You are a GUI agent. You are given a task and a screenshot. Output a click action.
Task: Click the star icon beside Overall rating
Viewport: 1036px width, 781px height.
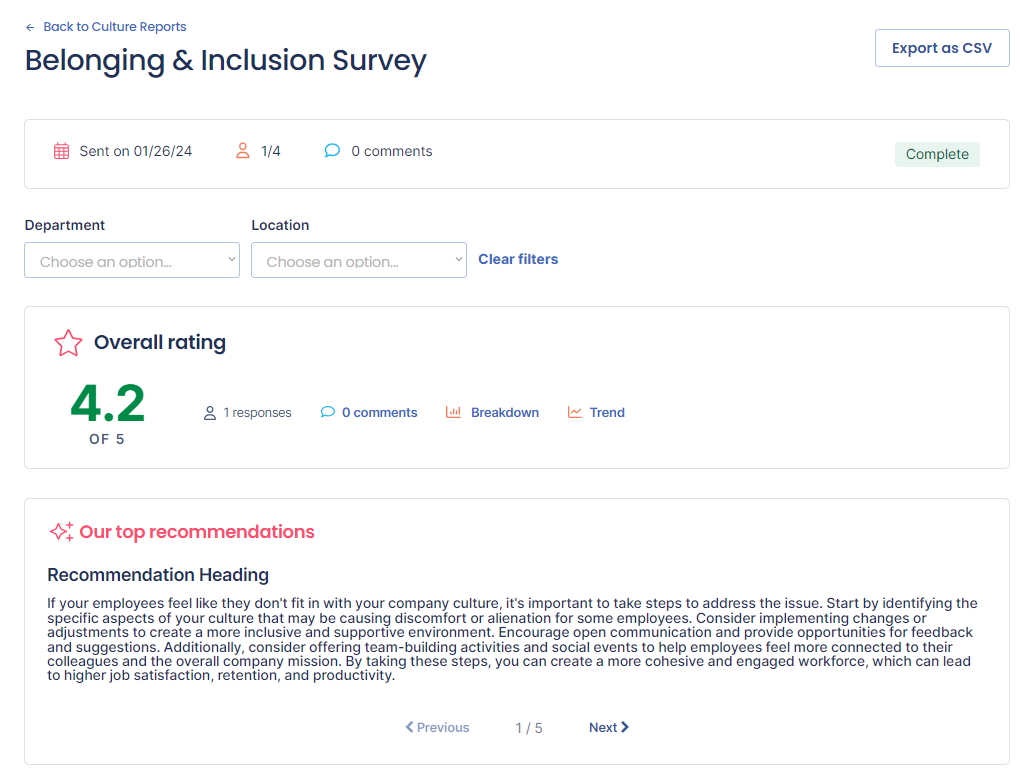(68, 343)
